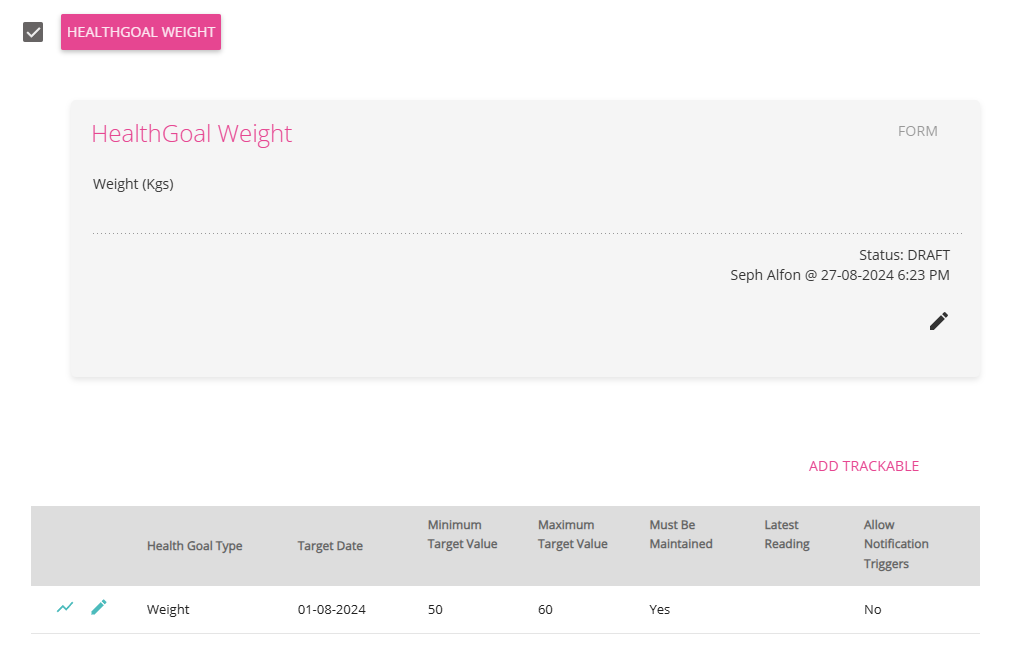
Task: Click Health Goal Type column header
Action: coord(195,546)
